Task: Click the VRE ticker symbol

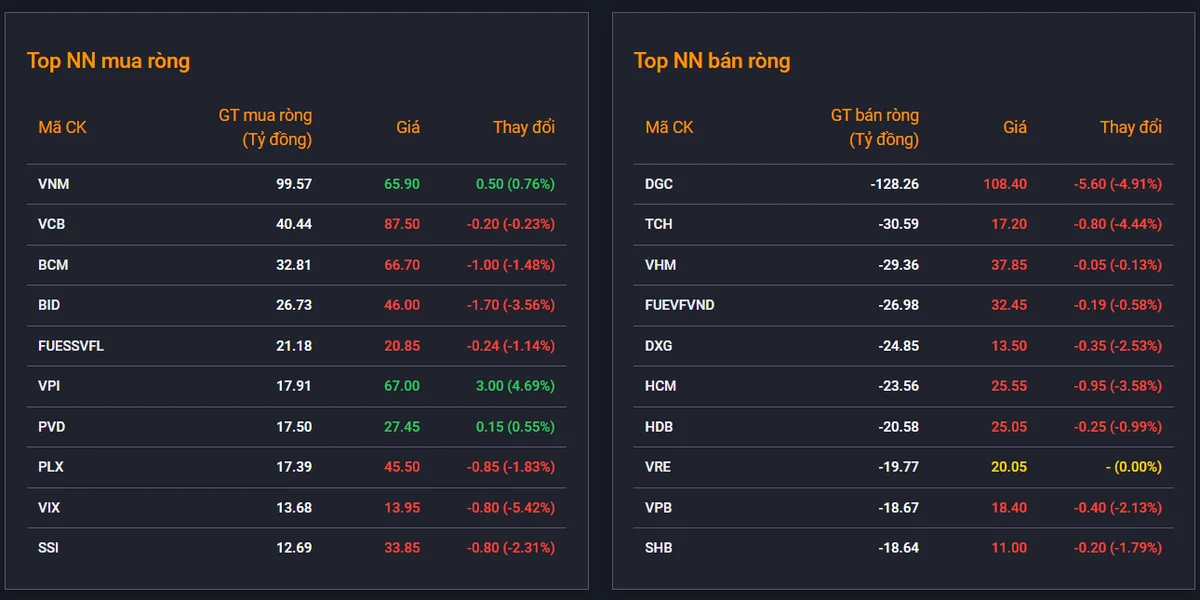Action: (658, 467)
